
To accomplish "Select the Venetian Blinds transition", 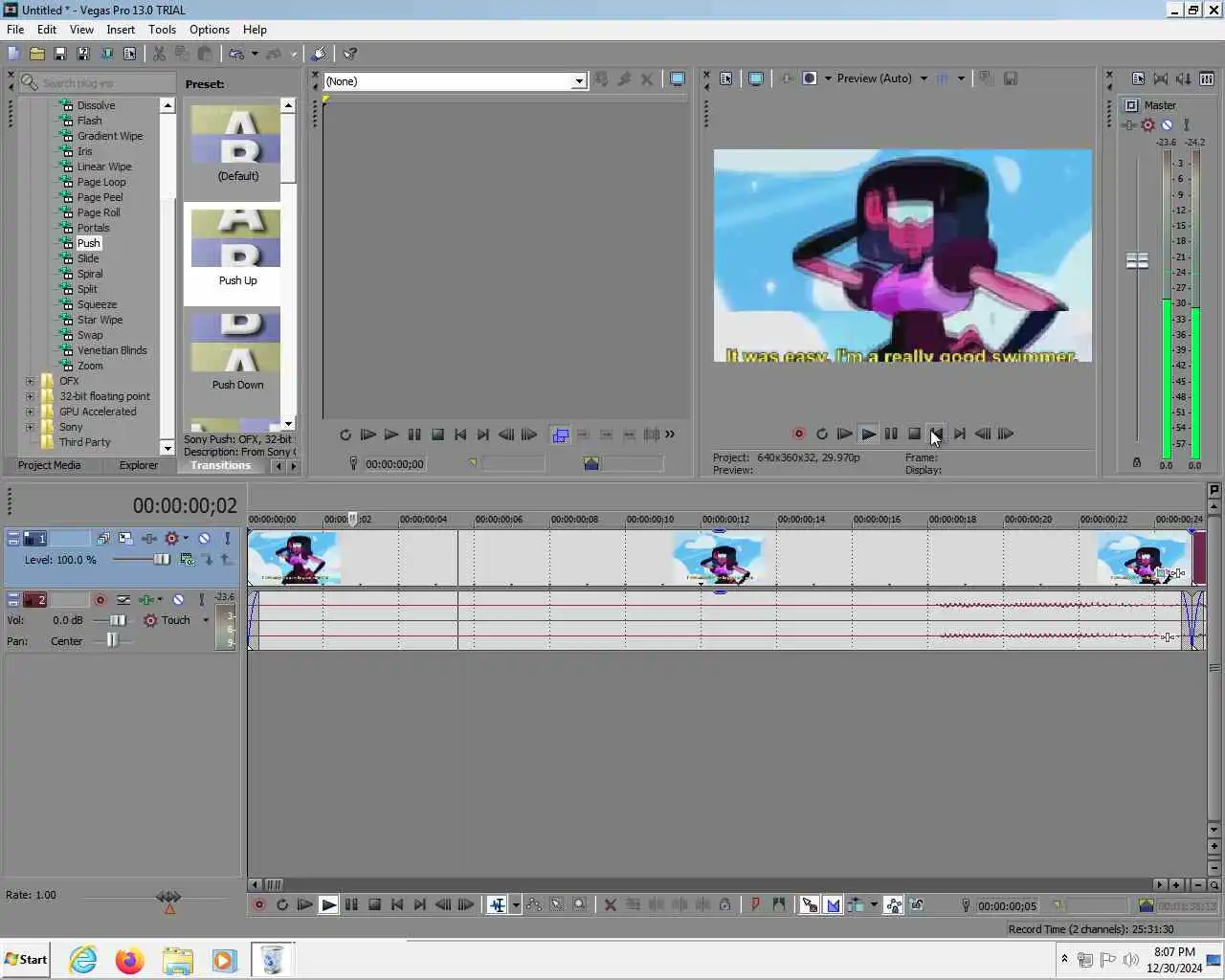I will [x=112, y=350].
